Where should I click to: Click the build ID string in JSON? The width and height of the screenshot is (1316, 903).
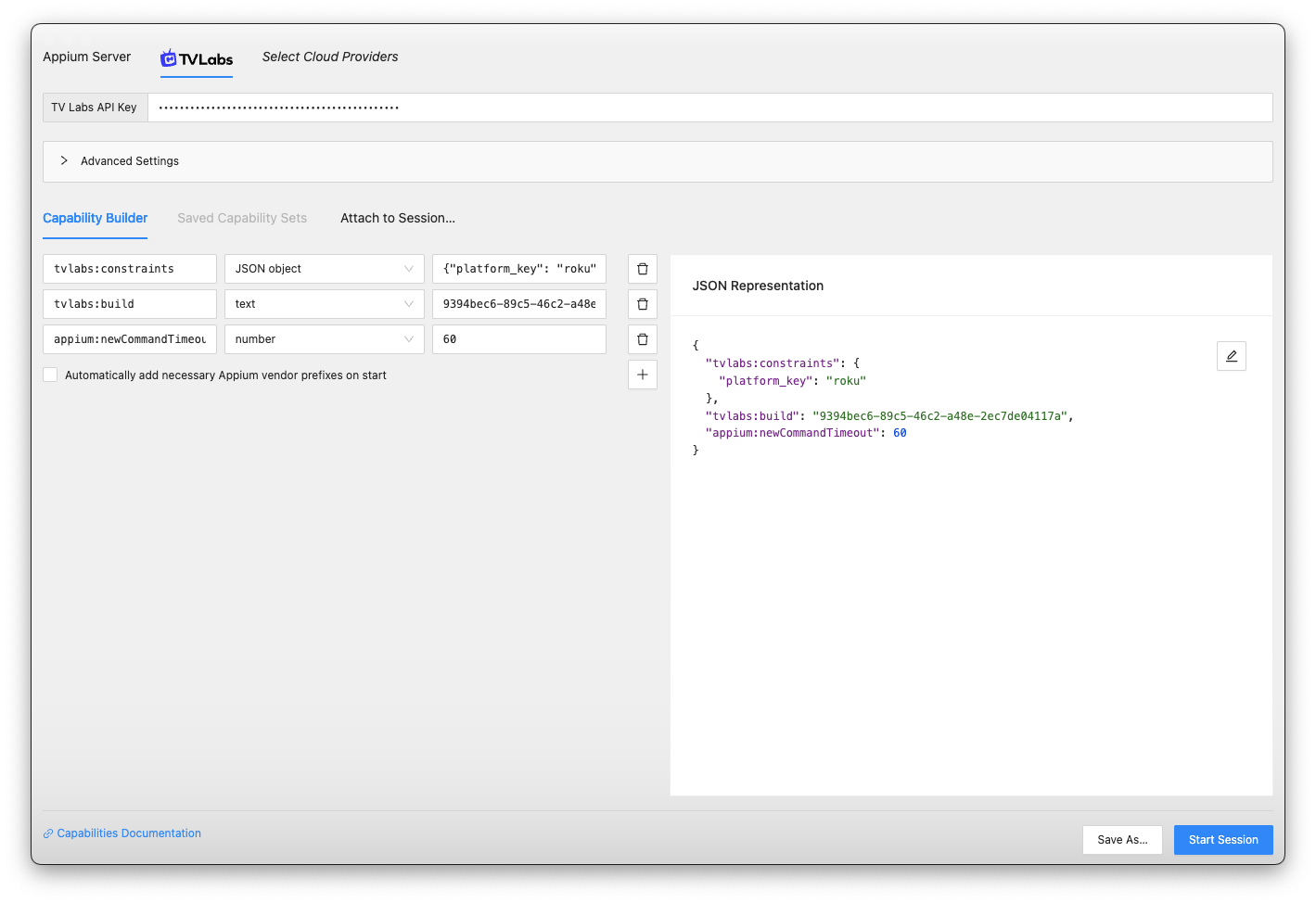click(939, 416)
